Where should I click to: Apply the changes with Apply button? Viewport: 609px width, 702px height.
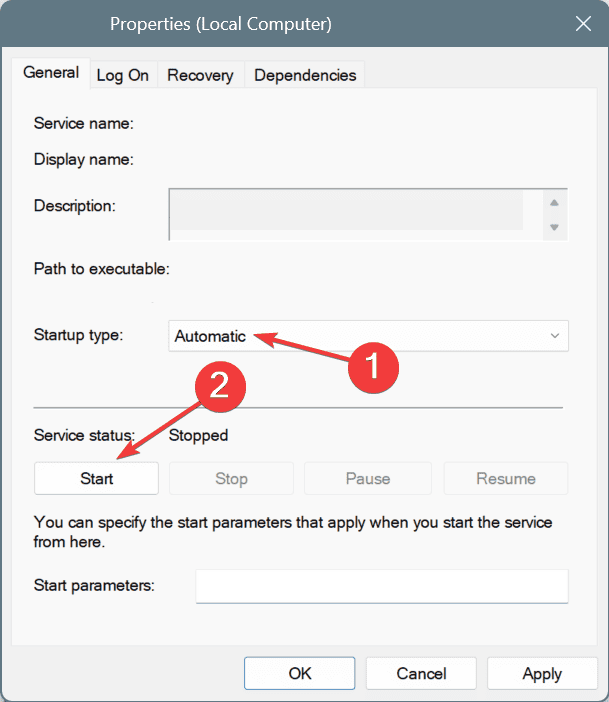pos(542,673)
